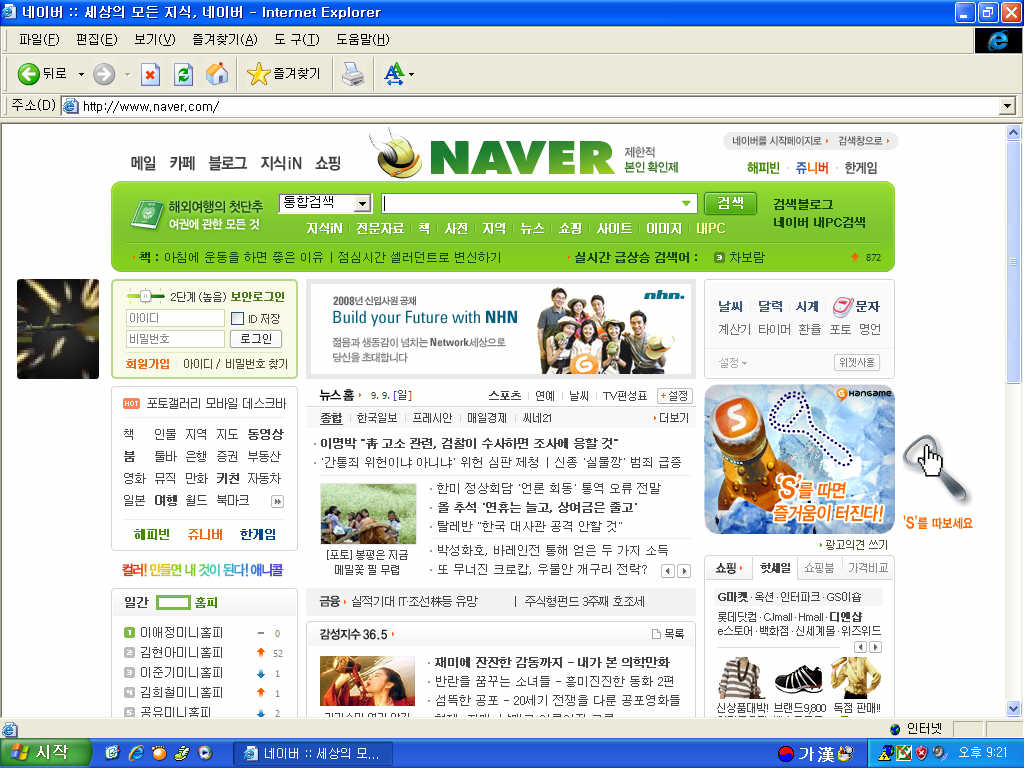
Task: Click the 목록 document icon
Action: click(656, 633)
